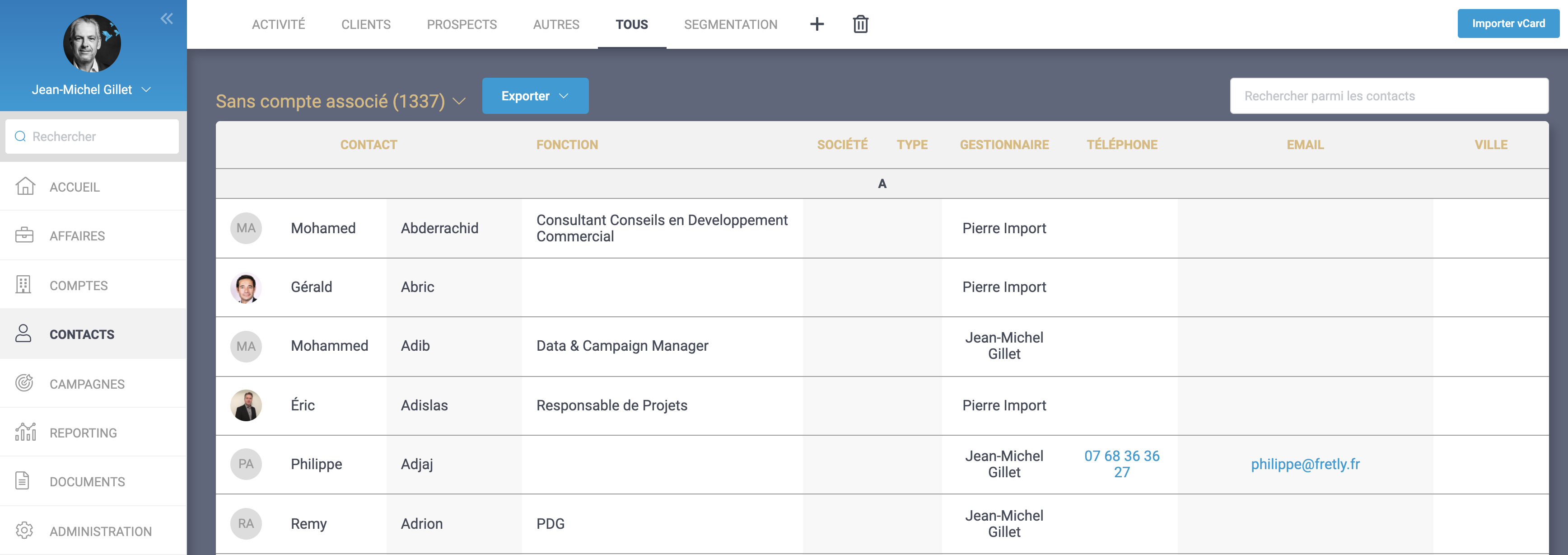This screenshot has height=555, width=1568.
Task: Switch to the Prospects tab
Action: (462, 24)
